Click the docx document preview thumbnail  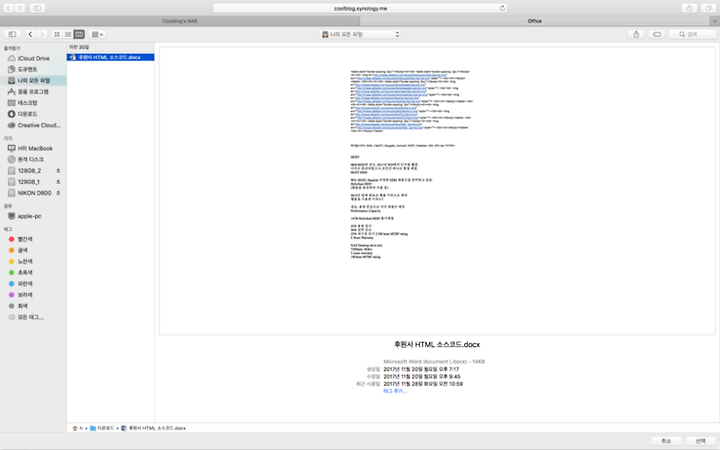(437, 191)
